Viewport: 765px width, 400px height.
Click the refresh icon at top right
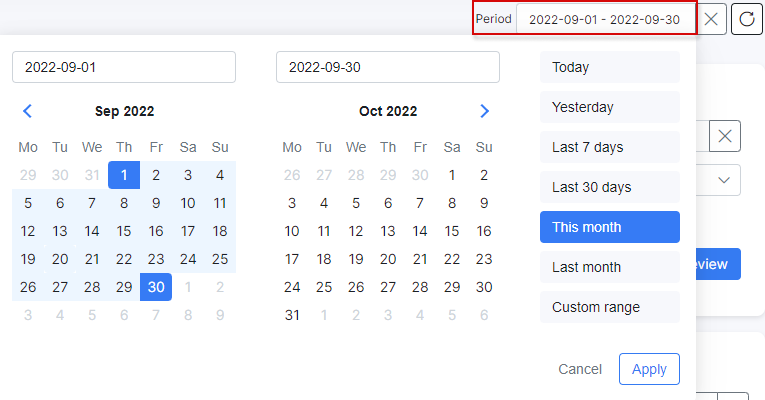tap(746, 19)
